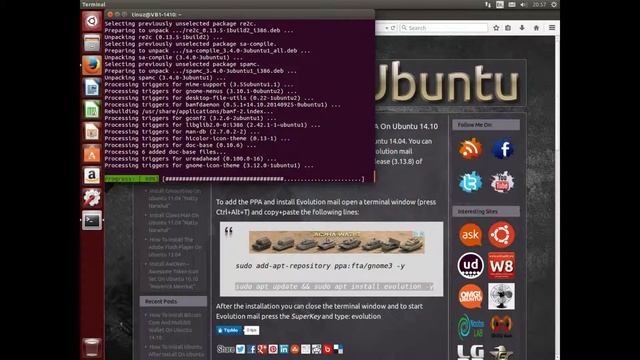
Task: Open the Files manager in the dock
Action: (92, 43)
